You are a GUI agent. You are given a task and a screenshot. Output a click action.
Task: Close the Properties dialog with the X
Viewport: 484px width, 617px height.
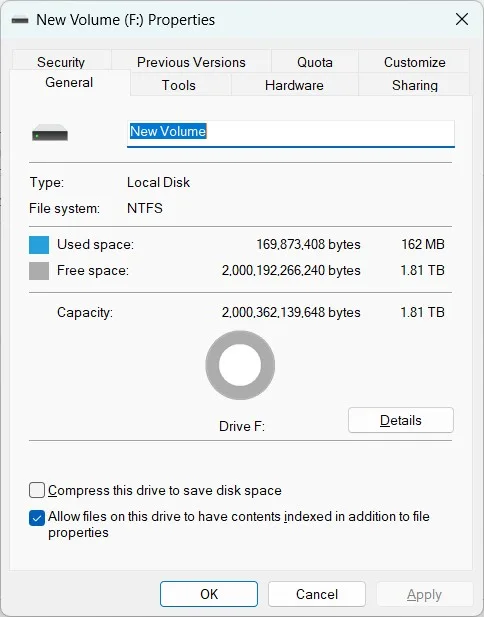462,19
